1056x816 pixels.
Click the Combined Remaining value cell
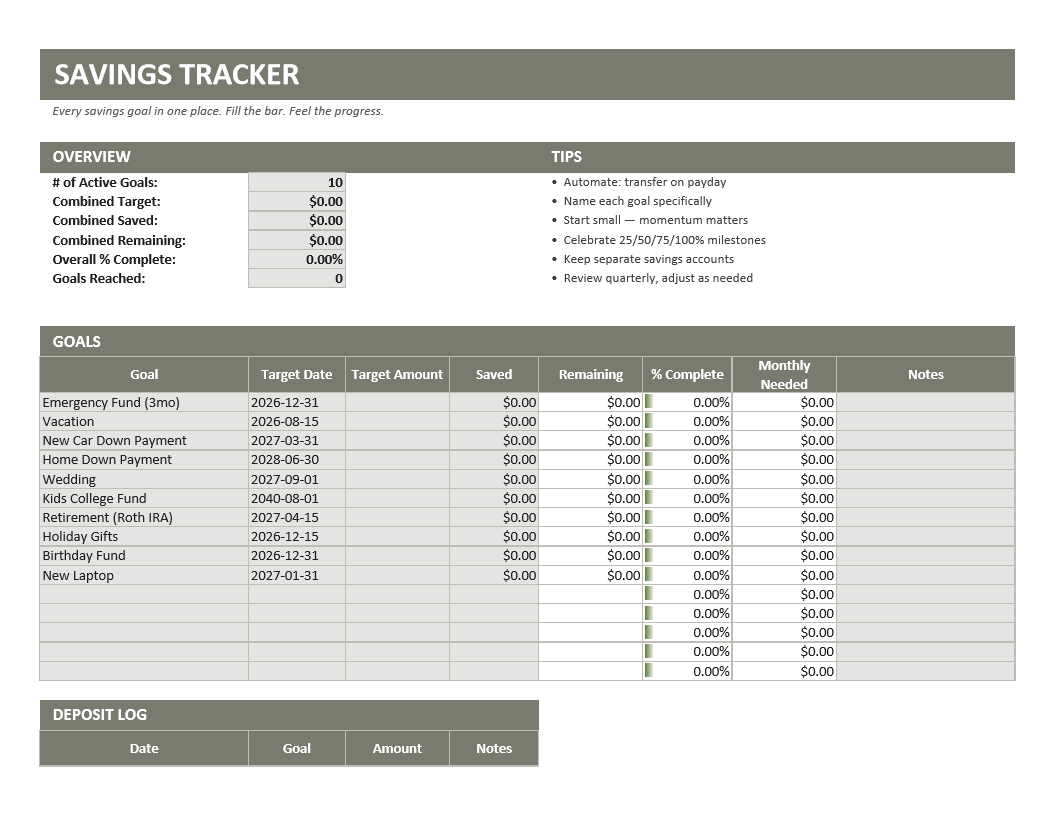pyautogui.click(x=296, y=240)
